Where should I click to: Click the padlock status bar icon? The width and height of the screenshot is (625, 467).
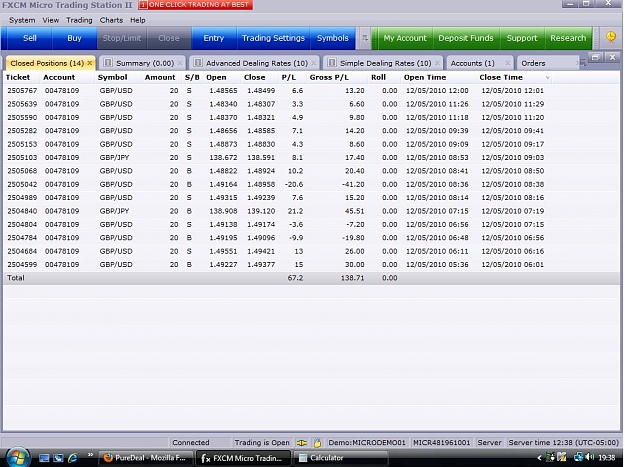click(x=317, y=443)
